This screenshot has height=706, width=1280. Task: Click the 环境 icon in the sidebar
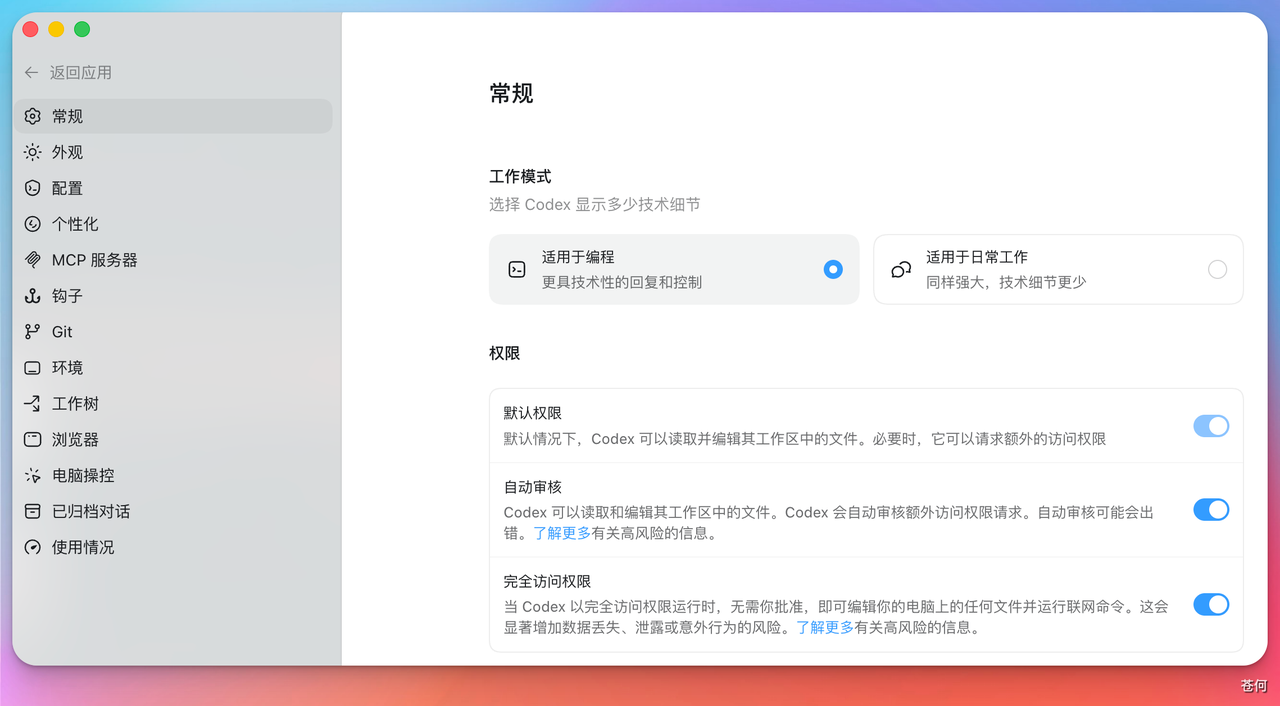(33, 368)
